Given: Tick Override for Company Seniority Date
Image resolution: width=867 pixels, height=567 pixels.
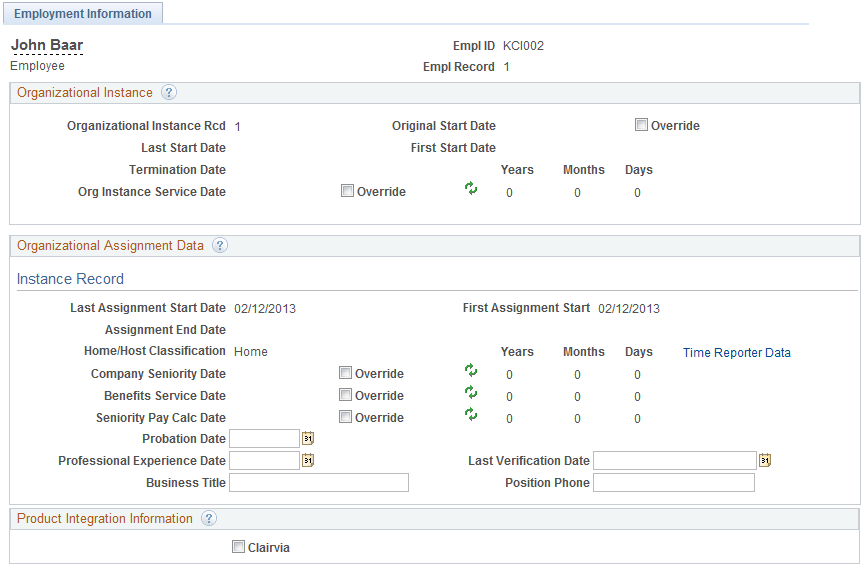Looking at the screenshot, I should pos(345,373).
